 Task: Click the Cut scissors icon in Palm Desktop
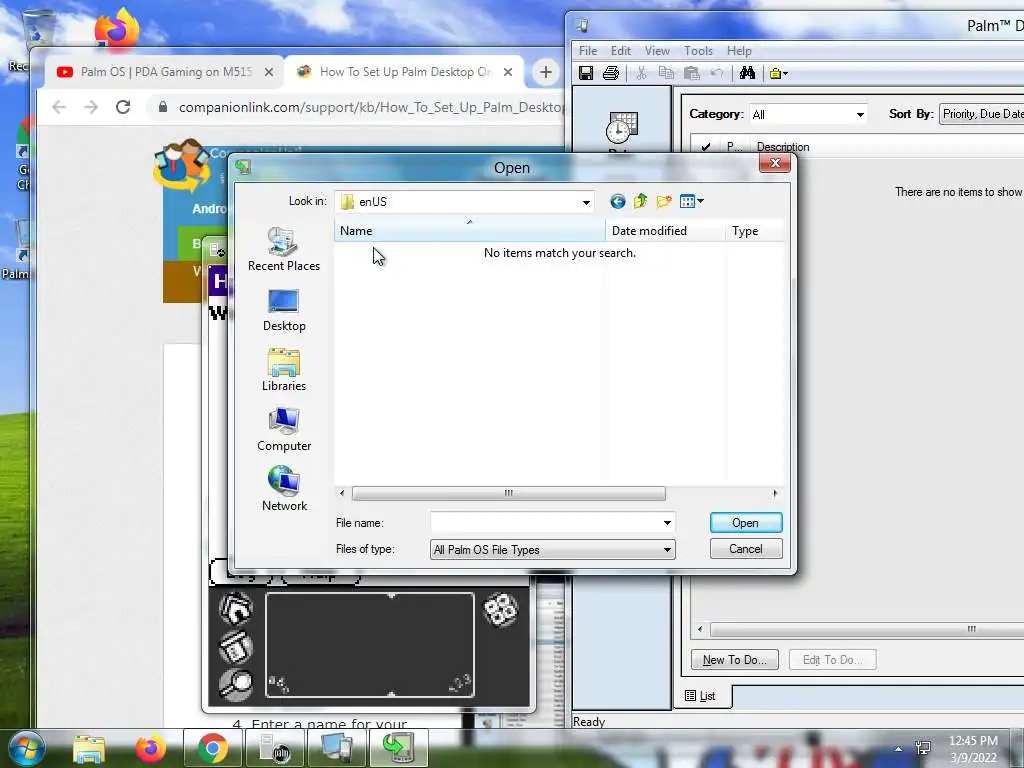click(x=641, y=73)
